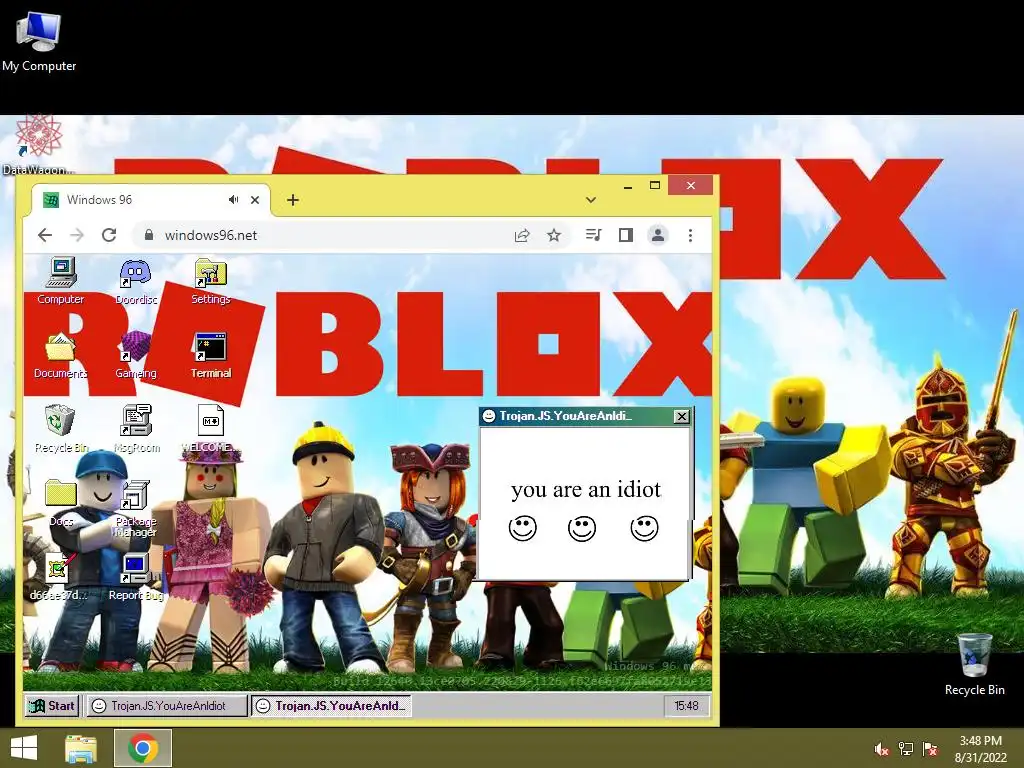Open the Documents folder icon
Viewport: 1024px width, 768px height.
(60, 356)
